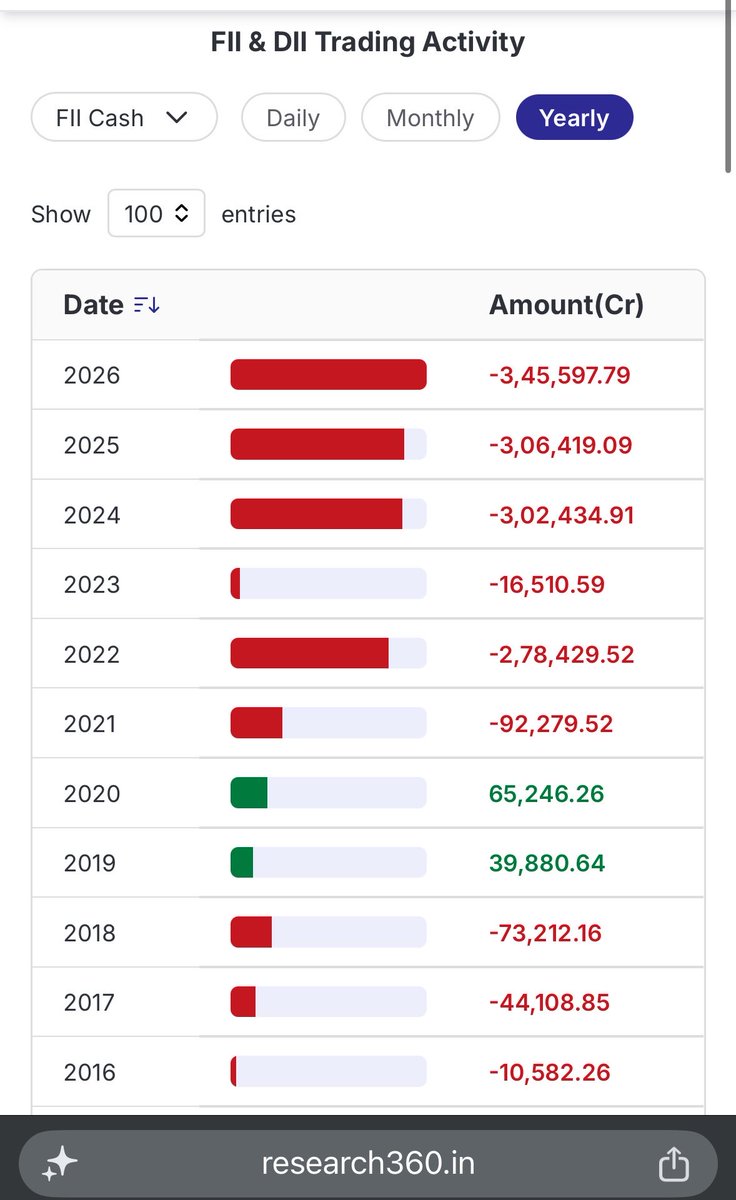
Task: Select the 2022 row year
Action: 91,654
